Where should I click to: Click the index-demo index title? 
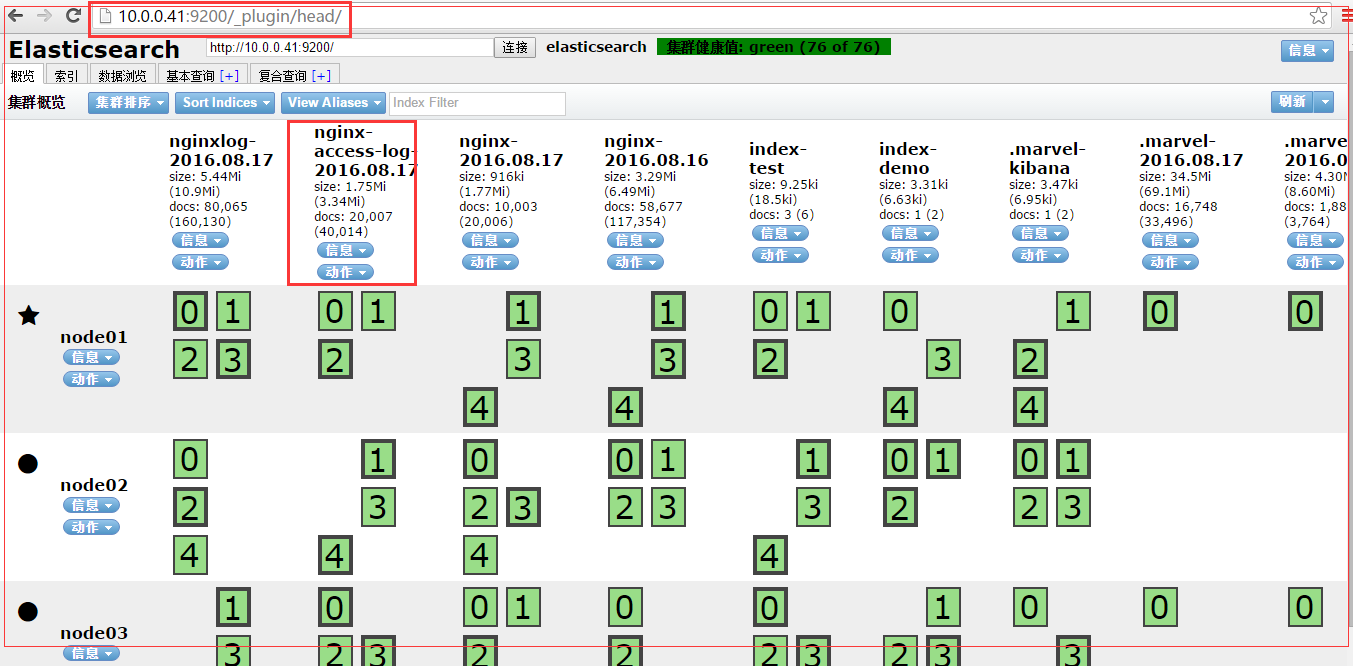[x=909, y=159]
